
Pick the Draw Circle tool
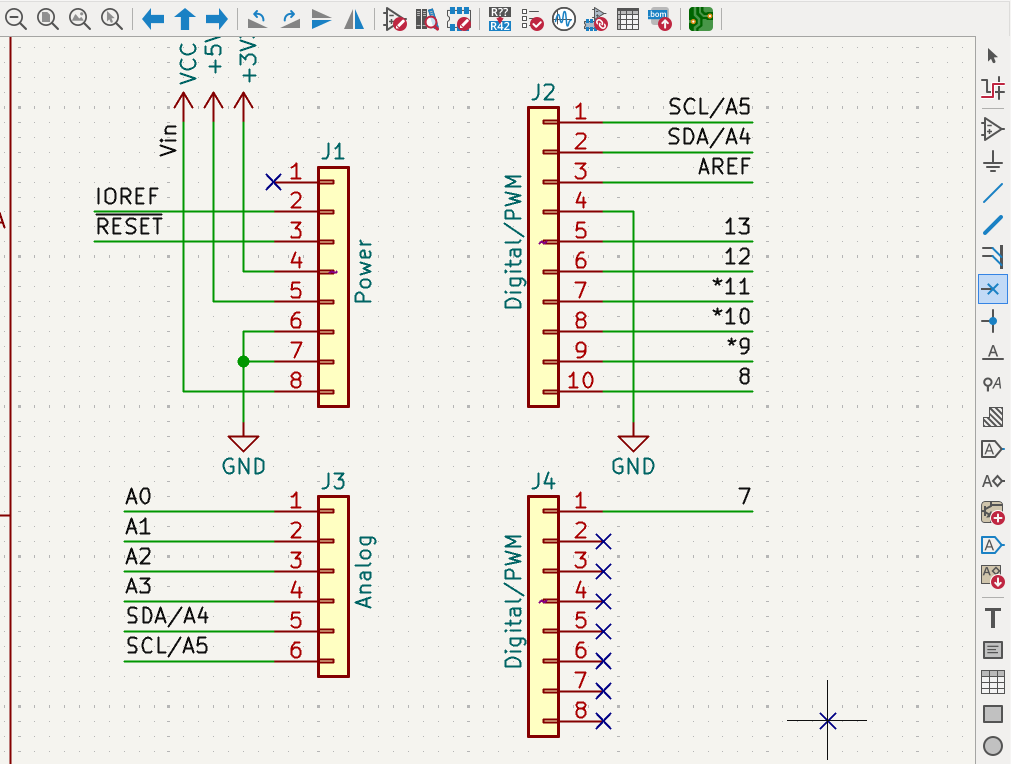(992, 746)
